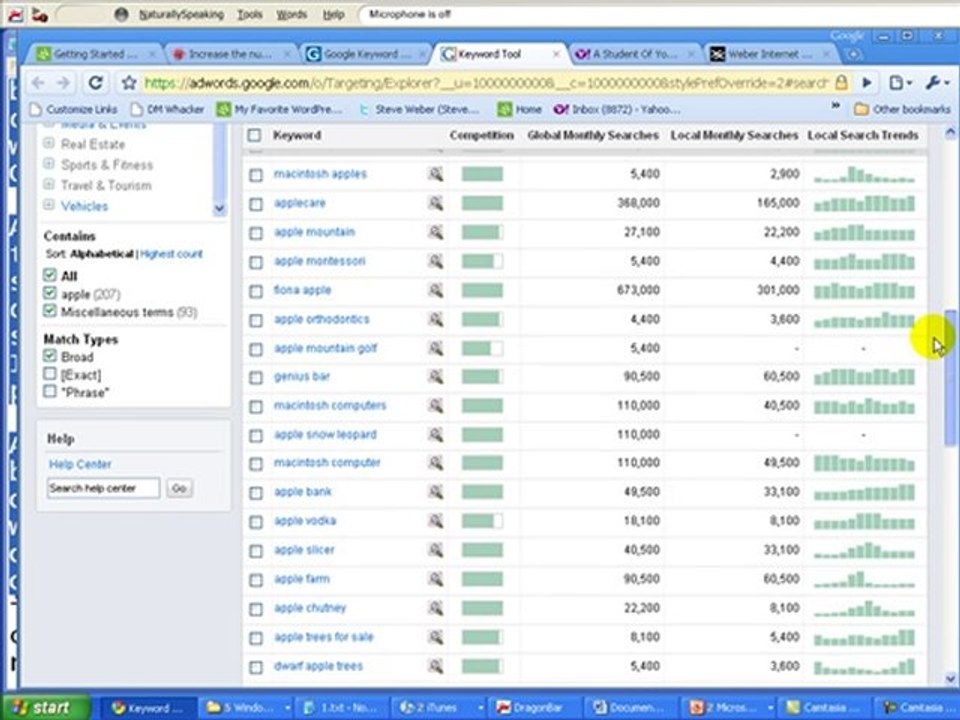Expand the Vehicles category
The width and height of the screenshot is (960, 720).
click(49, 205)
